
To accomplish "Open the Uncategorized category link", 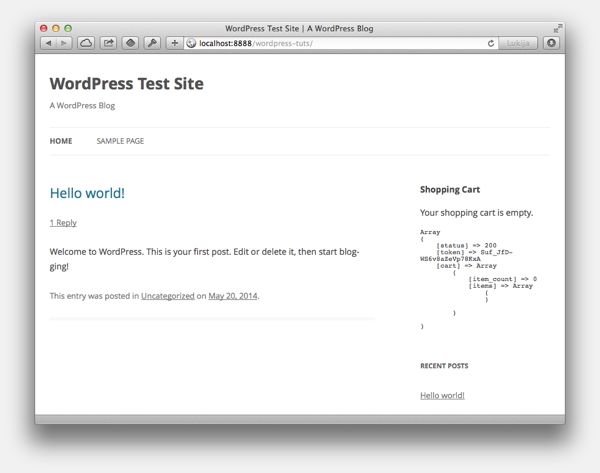I will pyautogui.click(x=168, y=296).
